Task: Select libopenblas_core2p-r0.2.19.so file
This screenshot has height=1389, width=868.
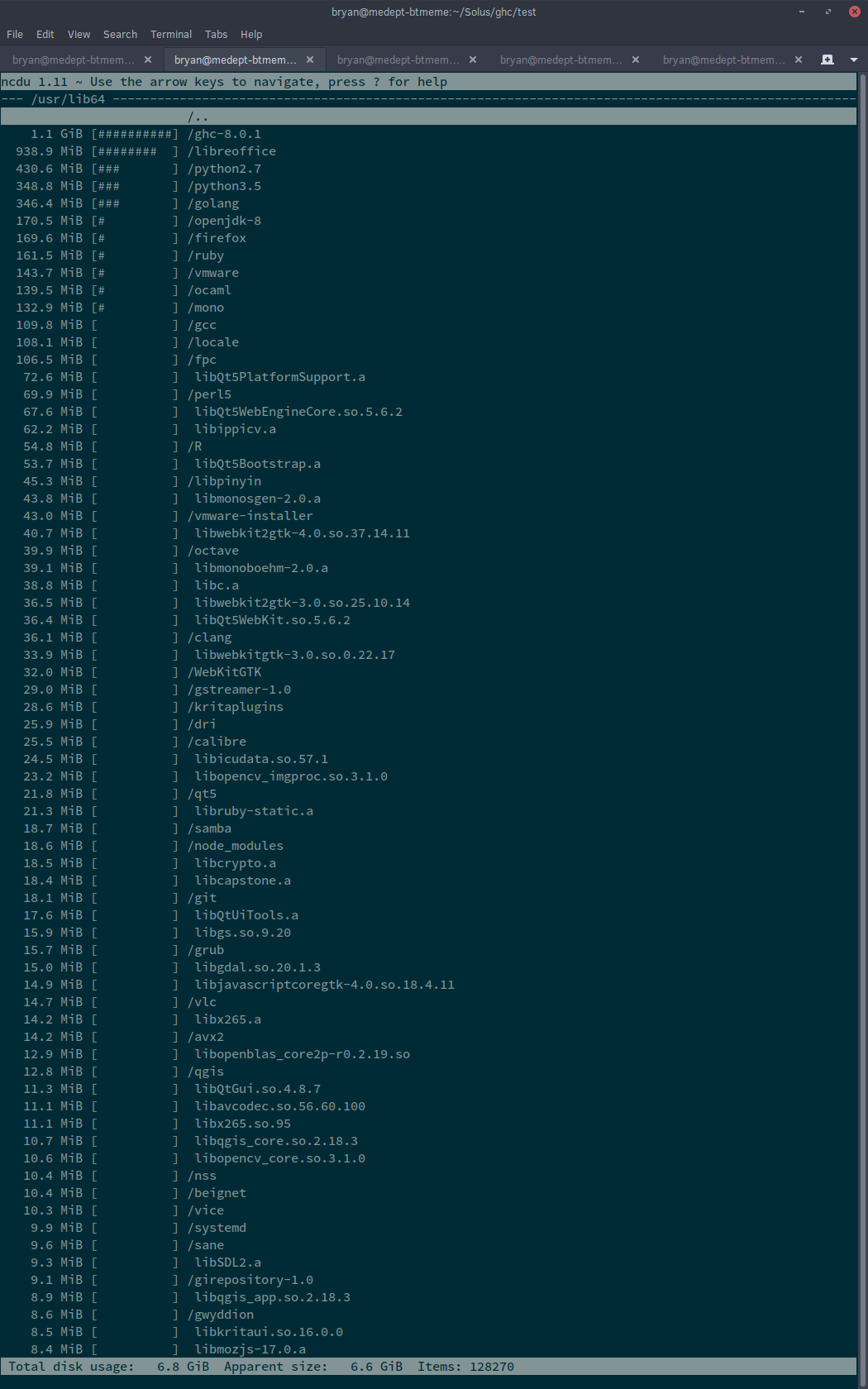Action: click(428, 1054)
